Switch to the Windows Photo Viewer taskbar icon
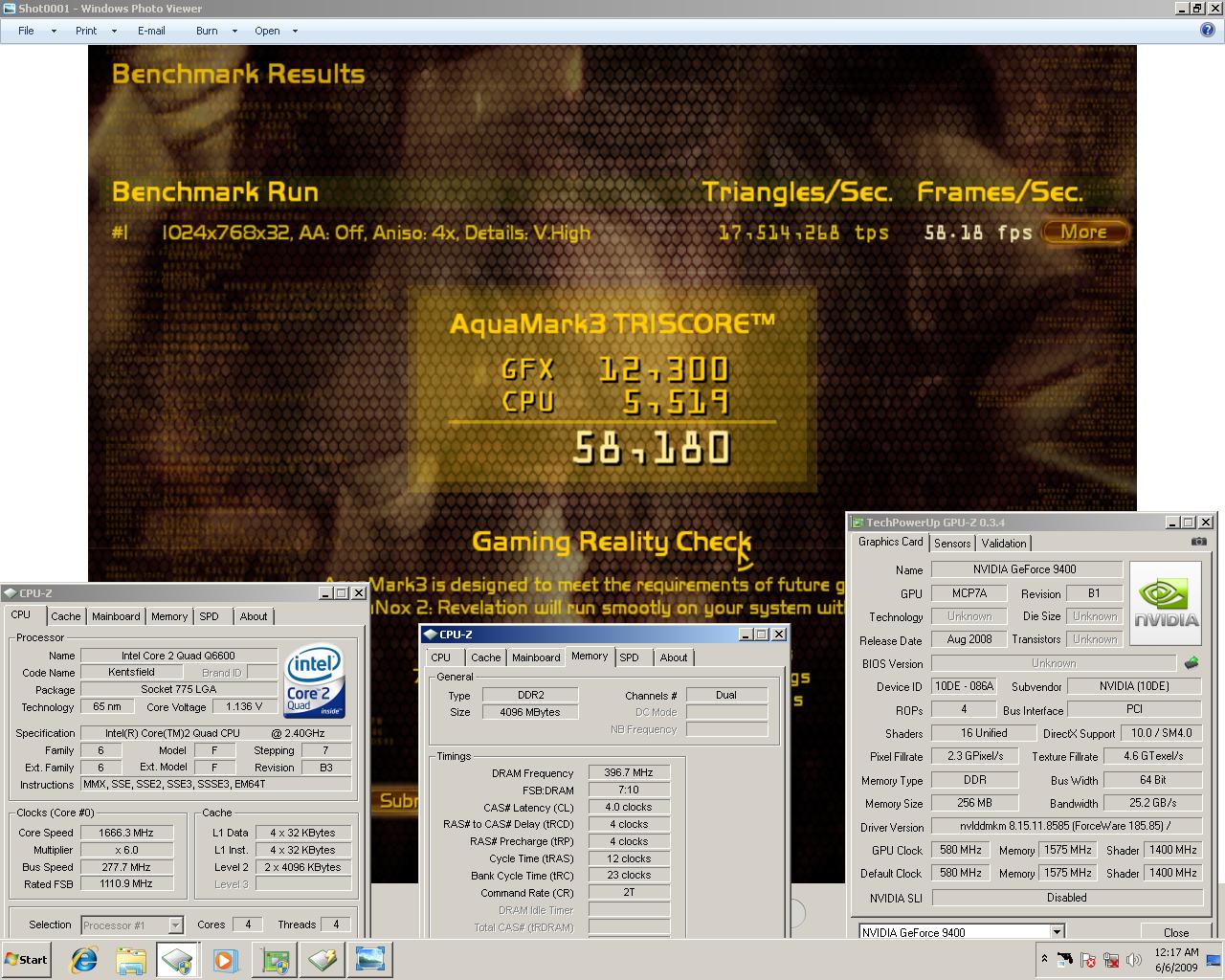This screenshot has height=980, width=1225. (369, 960)
